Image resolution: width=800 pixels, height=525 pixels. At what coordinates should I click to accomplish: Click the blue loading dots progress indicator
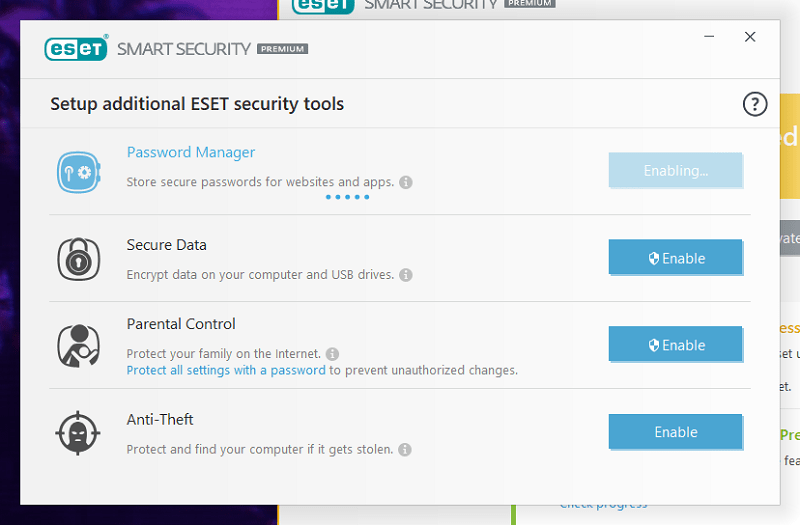pyautogui.click(x=347, y=197)
